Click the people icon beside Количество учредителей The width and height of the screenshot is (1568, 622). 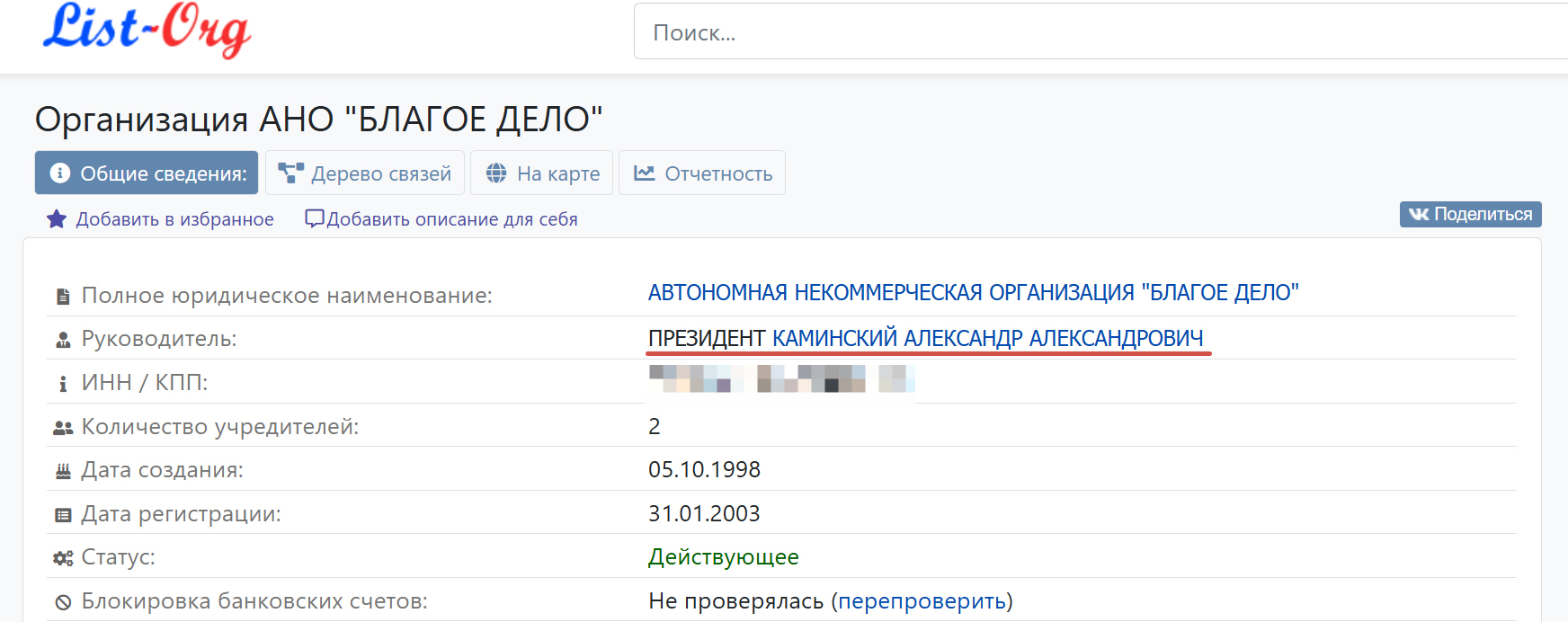click(x=63, y=428)
